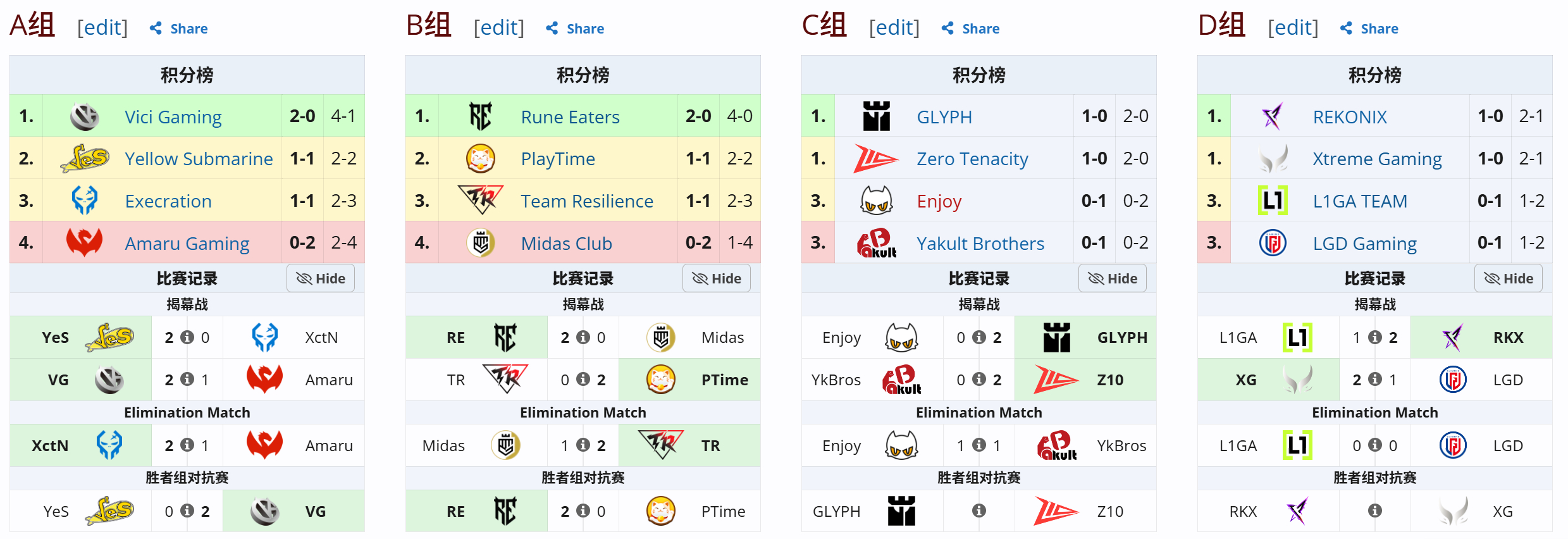1568x539 pixels.
Task: Open the Enjoy team page link
Action: [939, 201]
